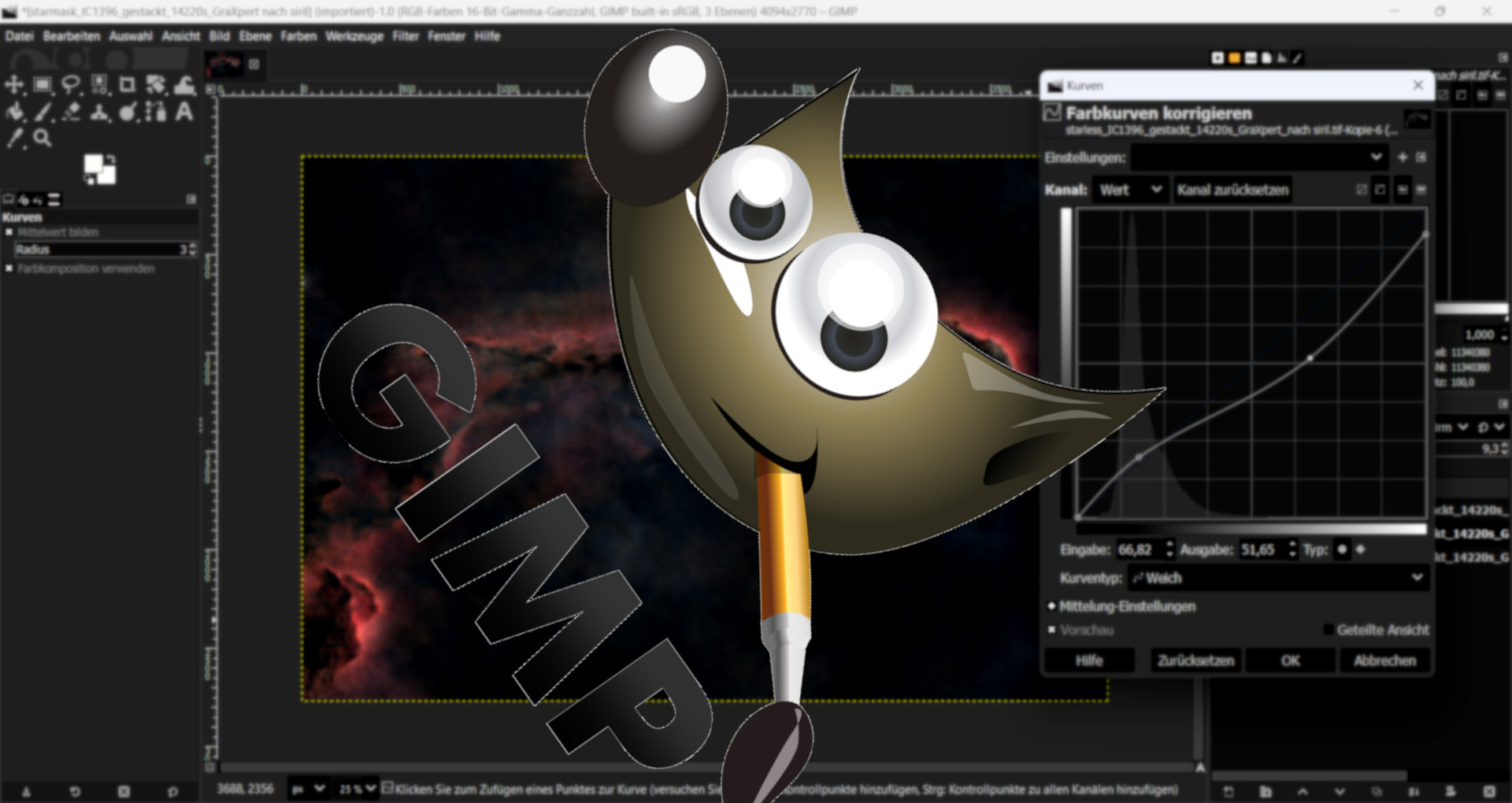This screenshot has height=803, width=1512.
Task: Open the Filter menu
Action: tap(406, 36)
